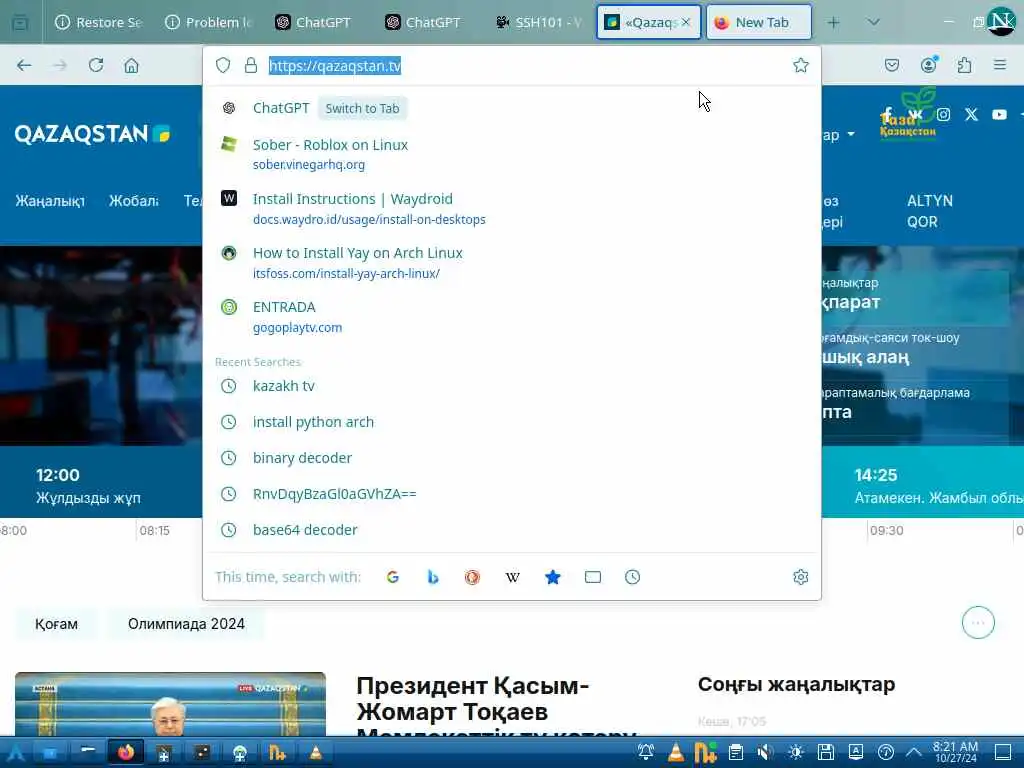
Task: Open the Firefox hamburger application menu
Action: pyautogui.click(x=999, y=65)
